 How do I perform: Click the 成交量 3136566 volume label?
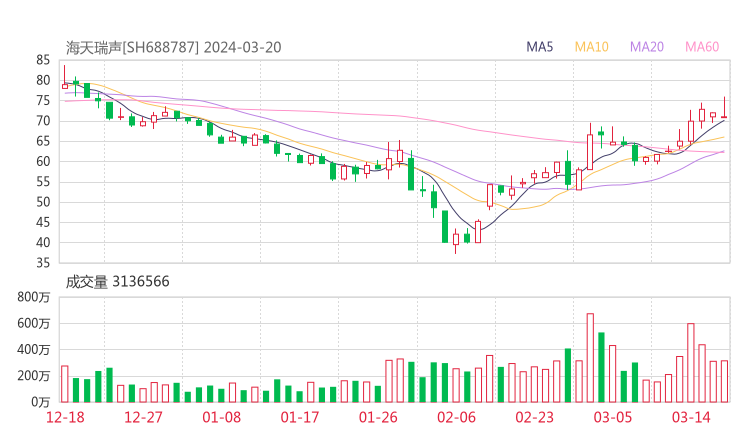[117, 282]
